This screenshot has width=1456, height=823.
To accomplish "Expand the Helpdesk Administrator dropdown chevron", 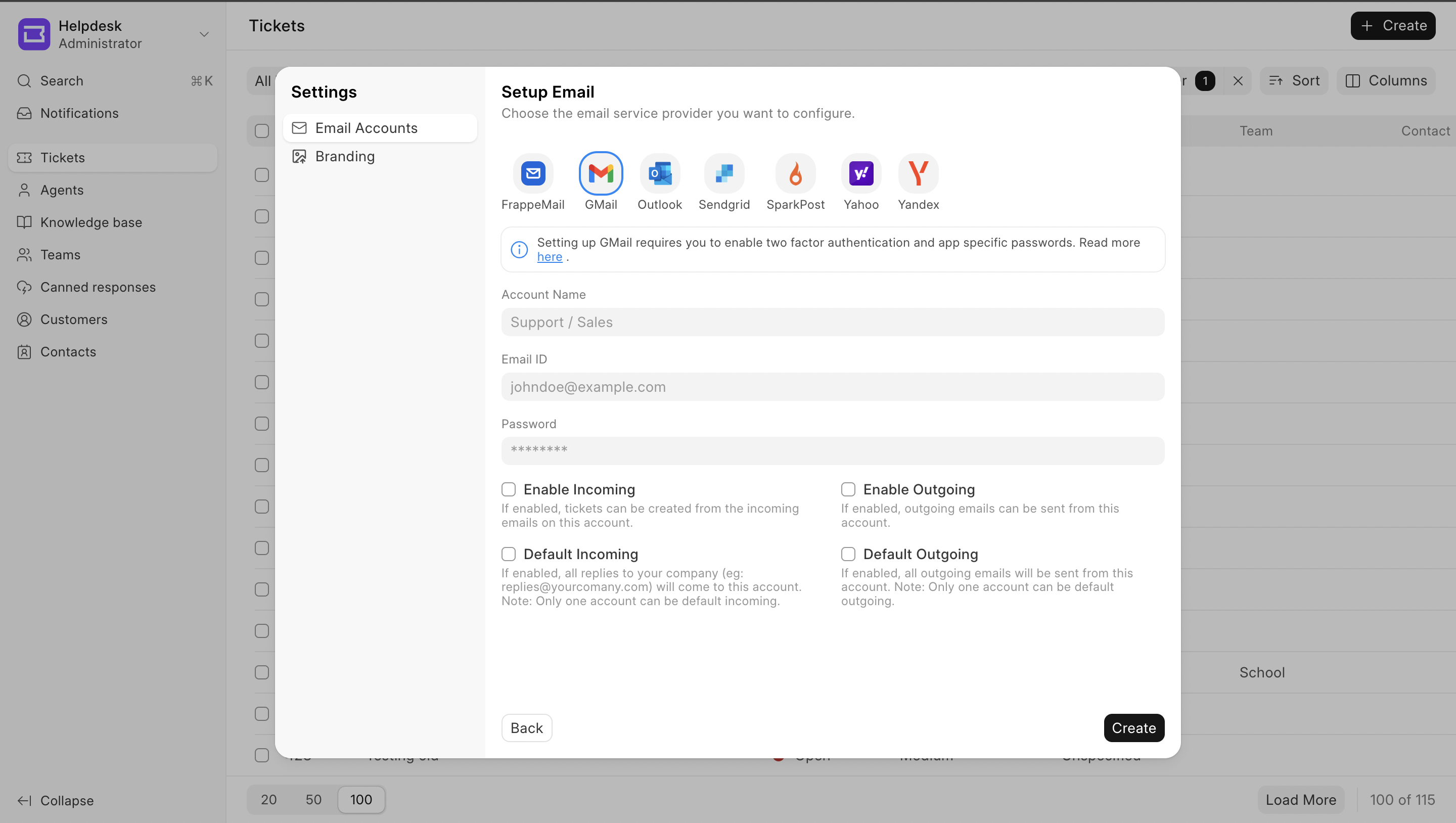I will [204, 34].
